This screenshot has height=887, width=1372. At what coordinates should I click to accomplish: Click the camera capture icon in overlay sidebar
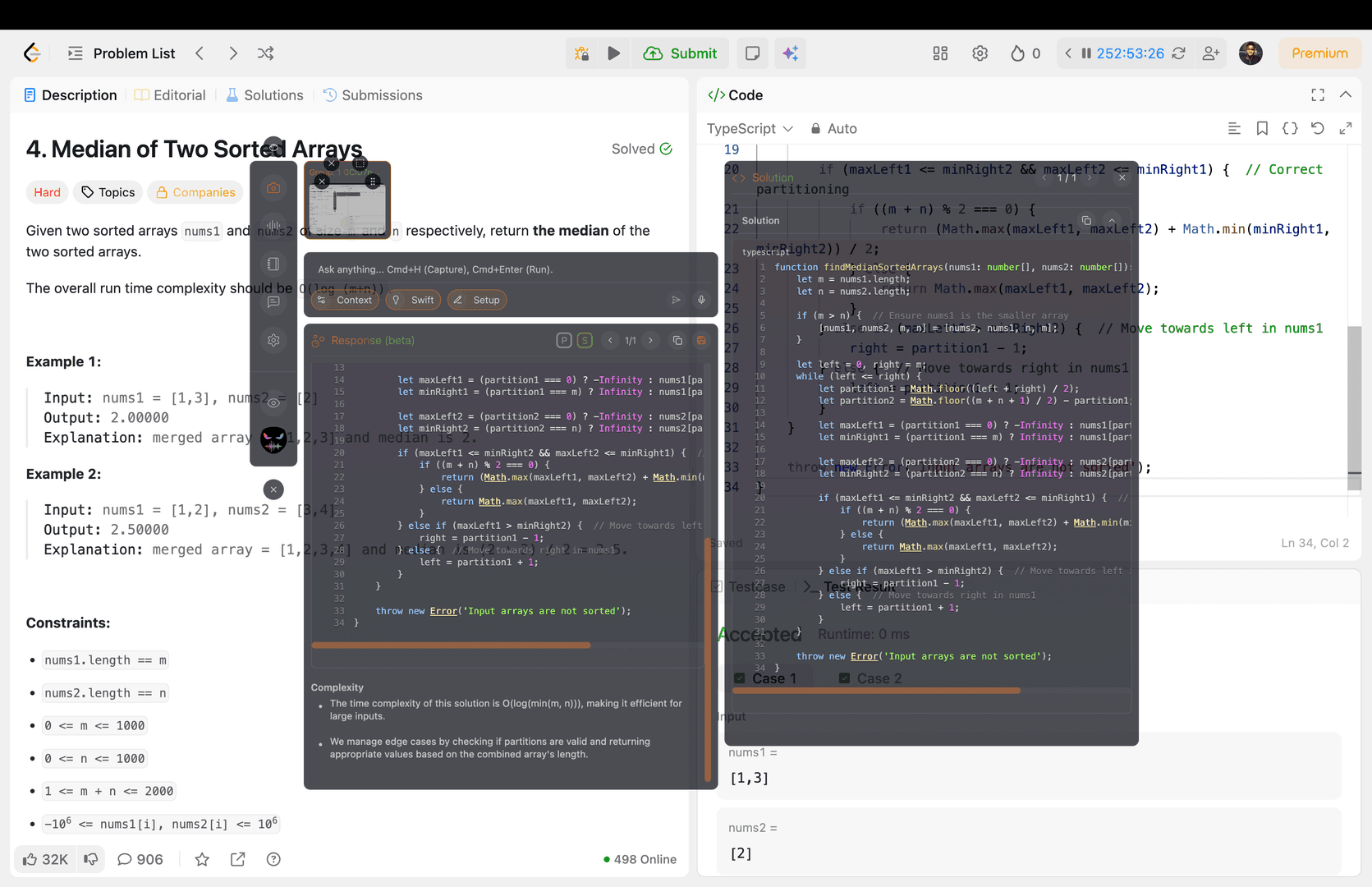[273, 188]
